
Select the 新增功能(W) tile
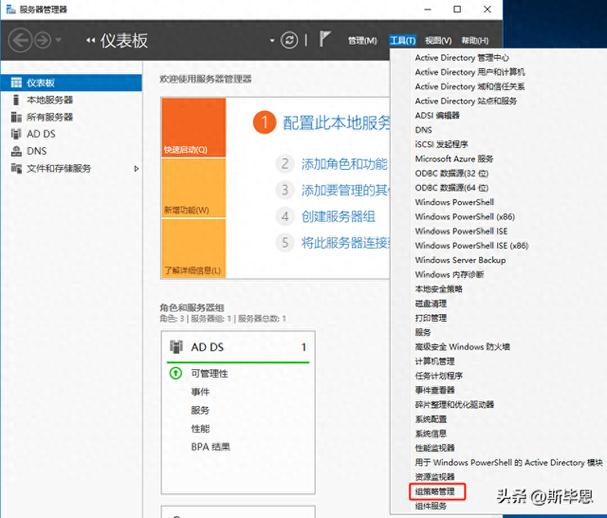[194, 188]
